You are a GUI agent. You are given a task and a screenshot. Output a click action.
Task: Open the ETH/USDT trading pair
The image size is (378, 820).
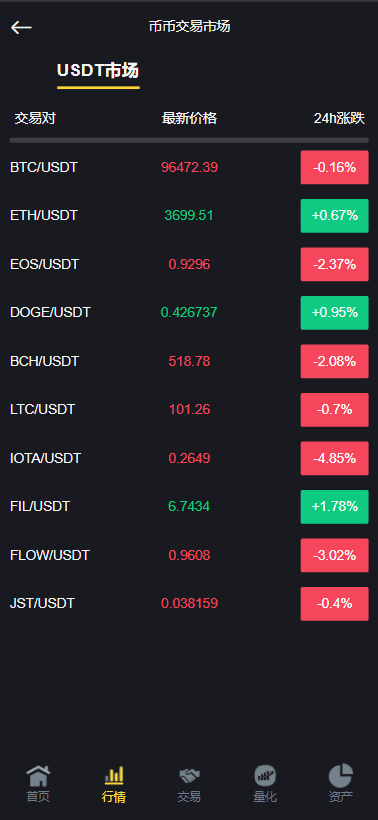coord(189,215)
